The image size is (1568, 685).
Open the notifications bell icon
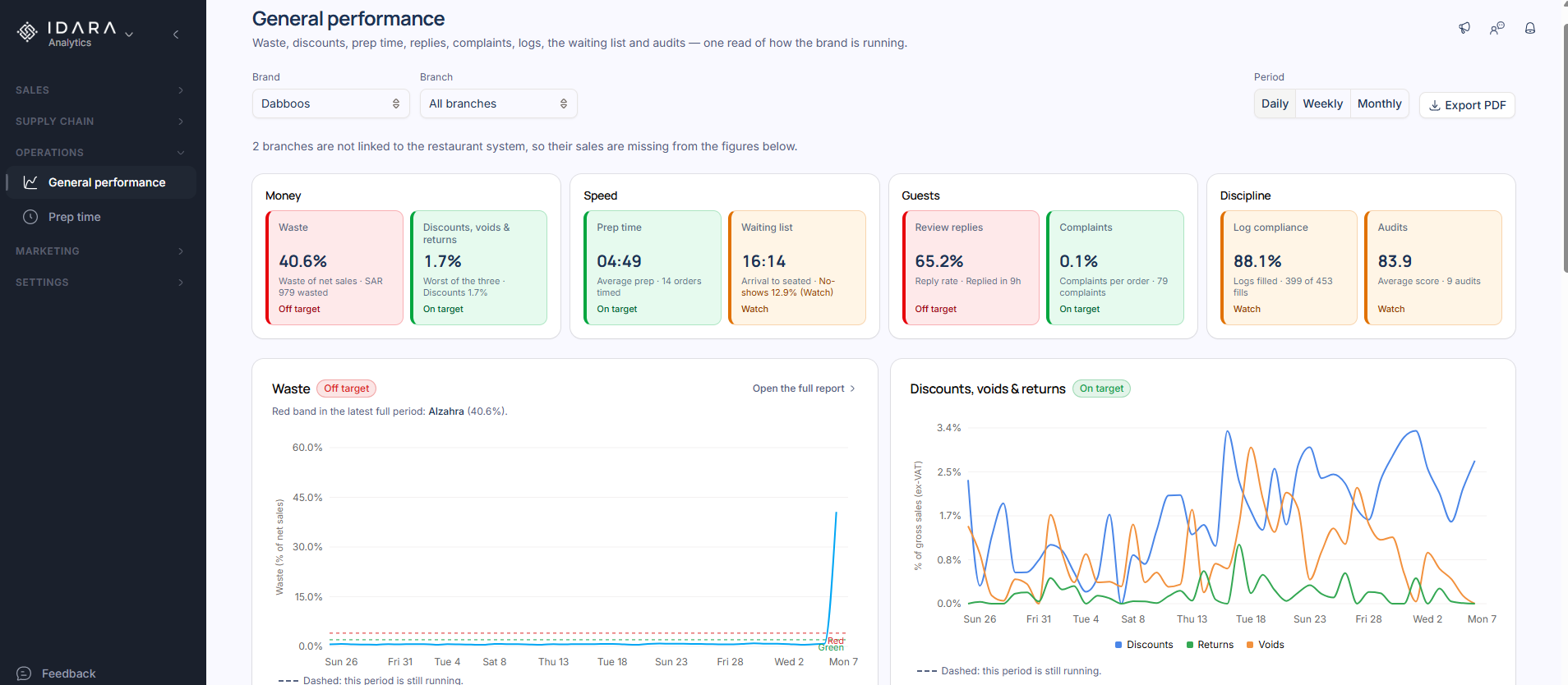(x=1530, y=28)
